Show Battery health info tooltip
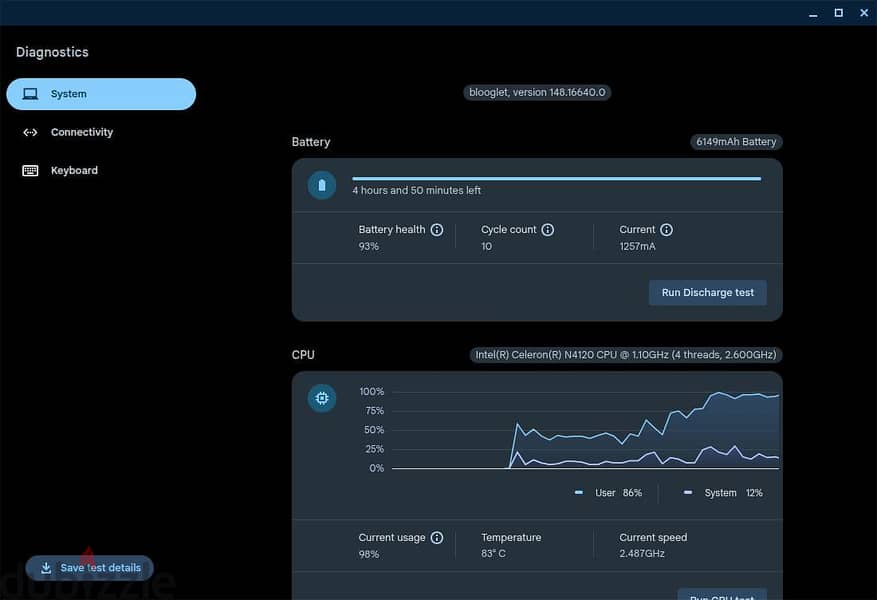 [437, 230]
